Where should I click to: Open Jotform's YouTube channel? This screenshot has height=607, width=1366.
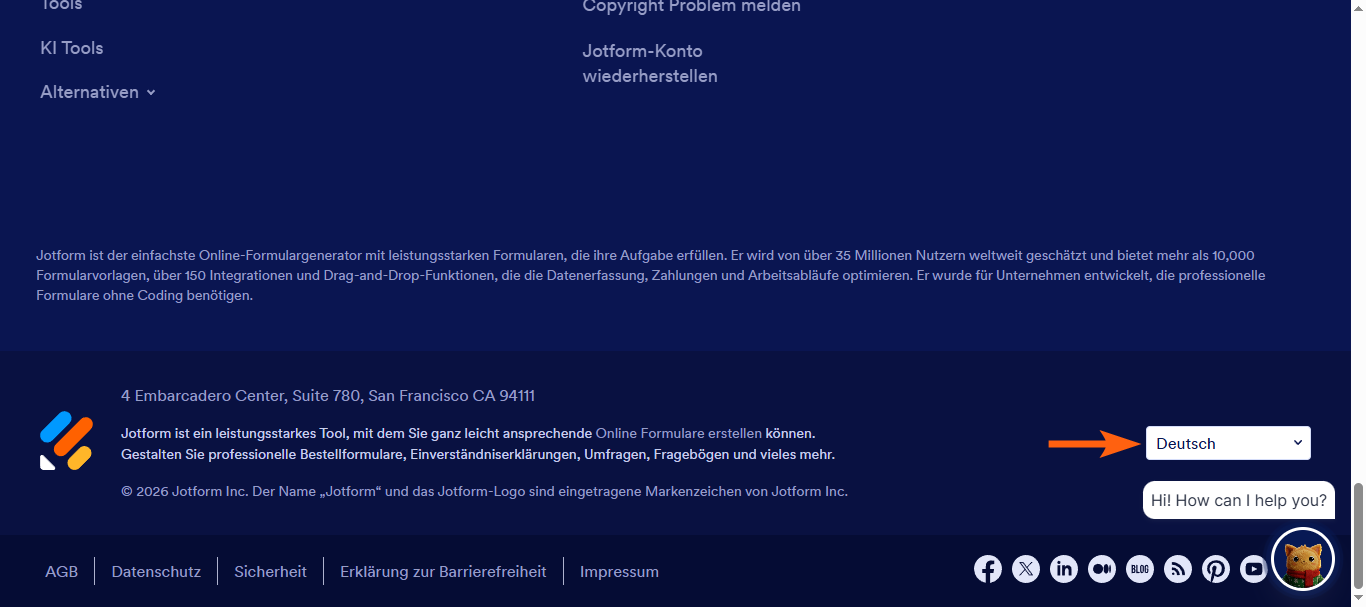[1253, 568]
